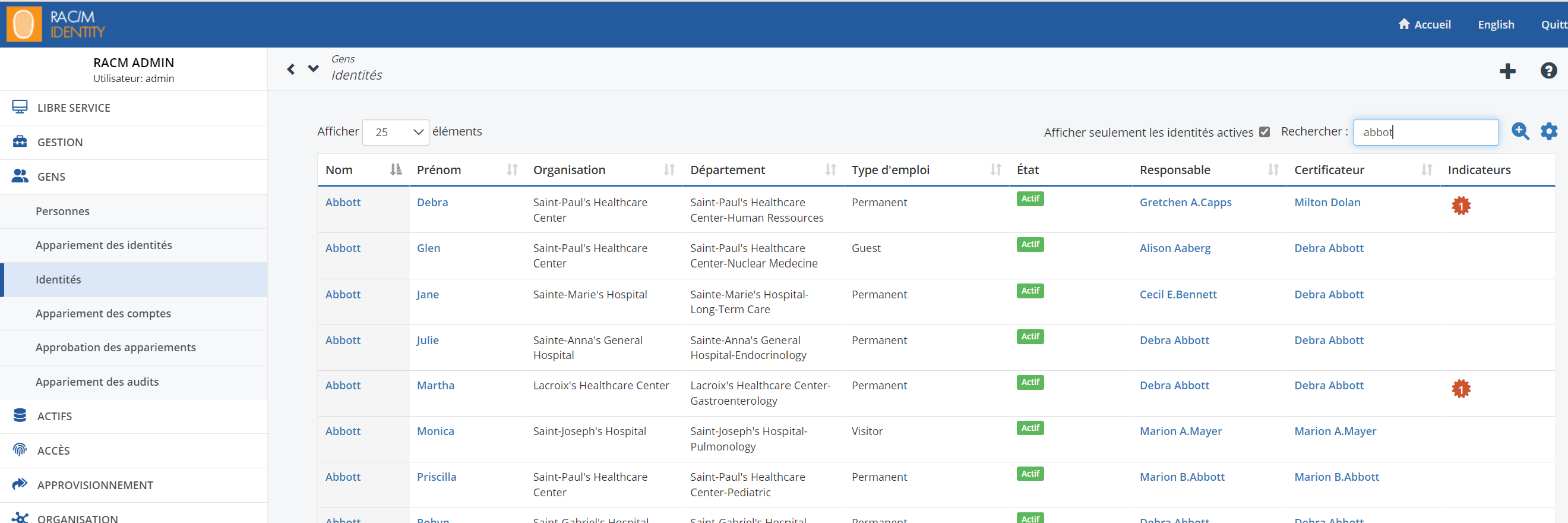Image resolution: width=1568 pixels, height=523 pixels.
Task: Click the Libre Service monitor icon
Action: (20, 107)
